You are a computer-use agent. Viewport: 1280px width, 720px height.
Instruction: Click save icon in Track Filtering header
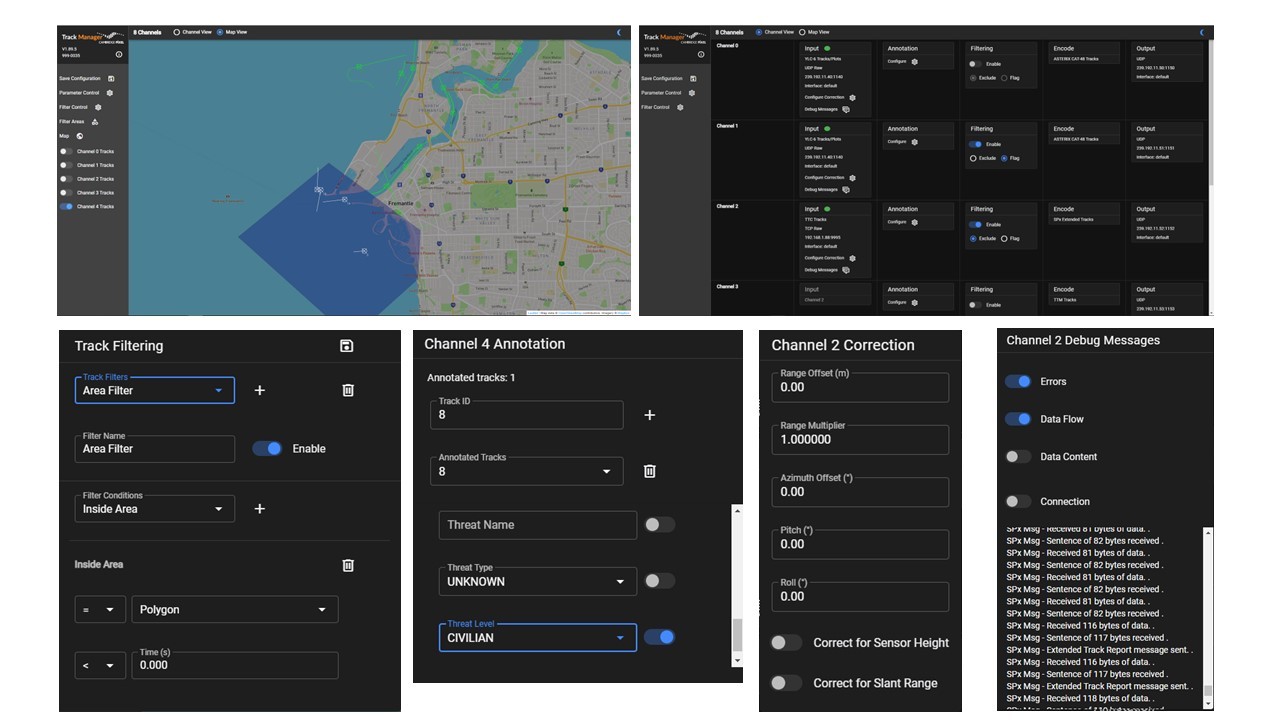click(346, 346)
